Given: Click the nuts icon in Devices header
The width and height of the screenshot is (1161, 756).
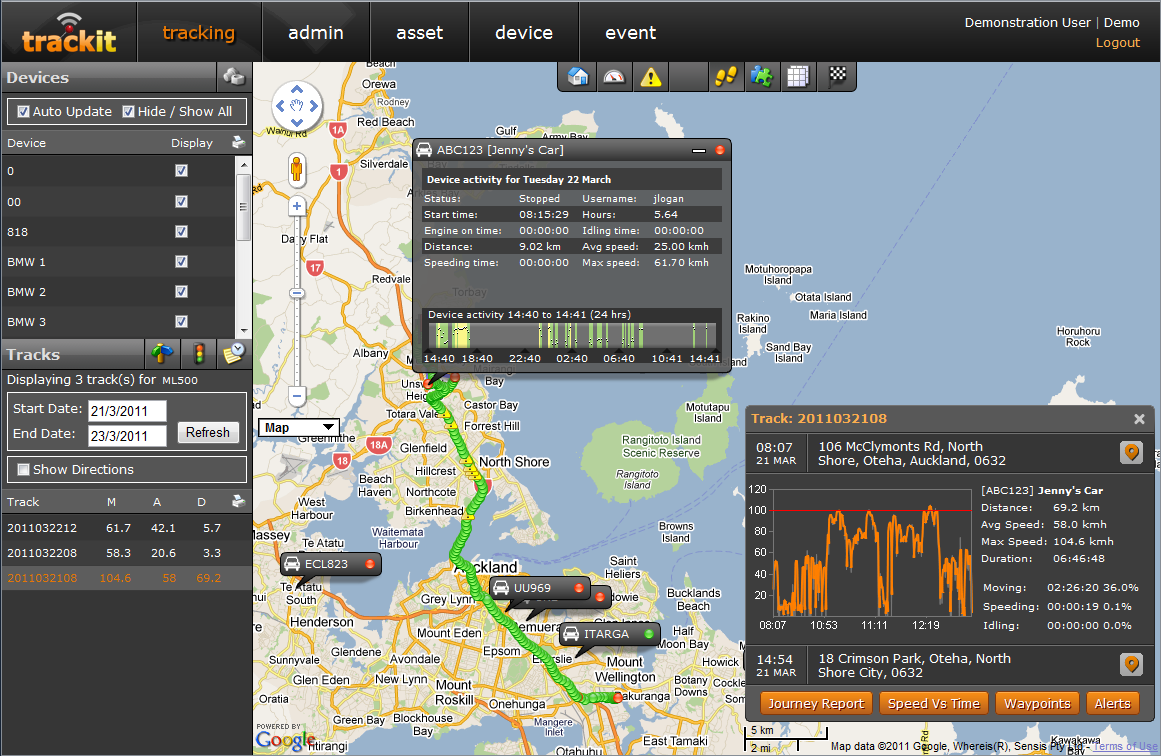Looking at the screenshot, I should 234,76.
